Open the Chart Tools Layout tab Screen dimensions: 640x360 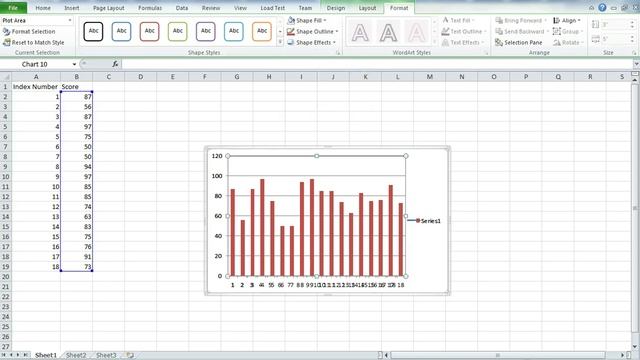pos(367,8)
